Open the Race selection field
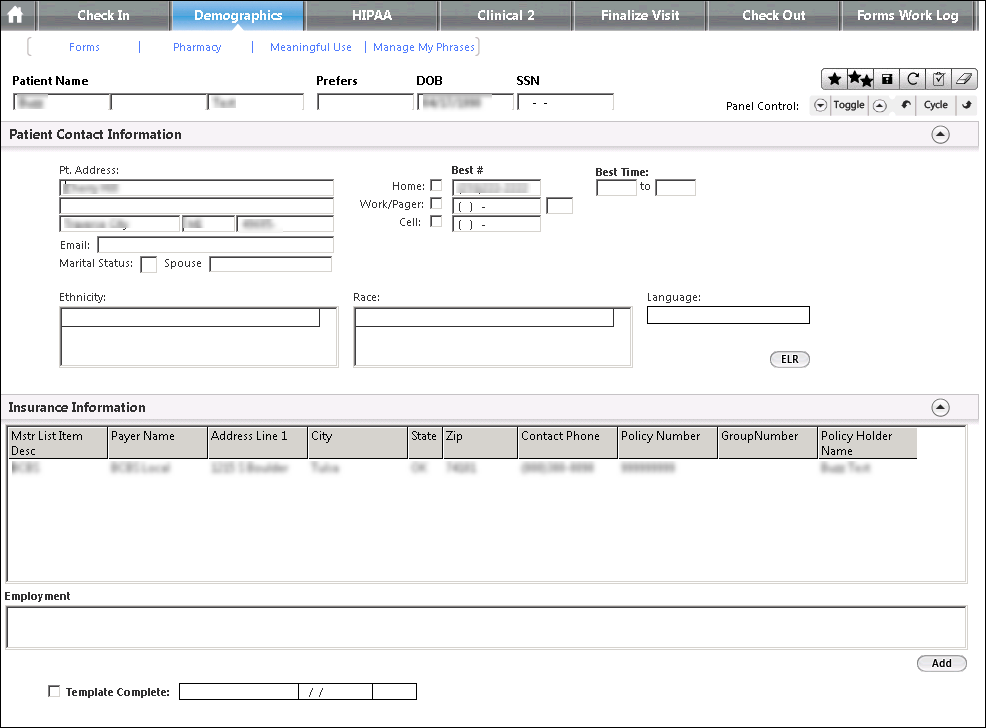Screen dimensions: 986x728 tap(484, 317)
